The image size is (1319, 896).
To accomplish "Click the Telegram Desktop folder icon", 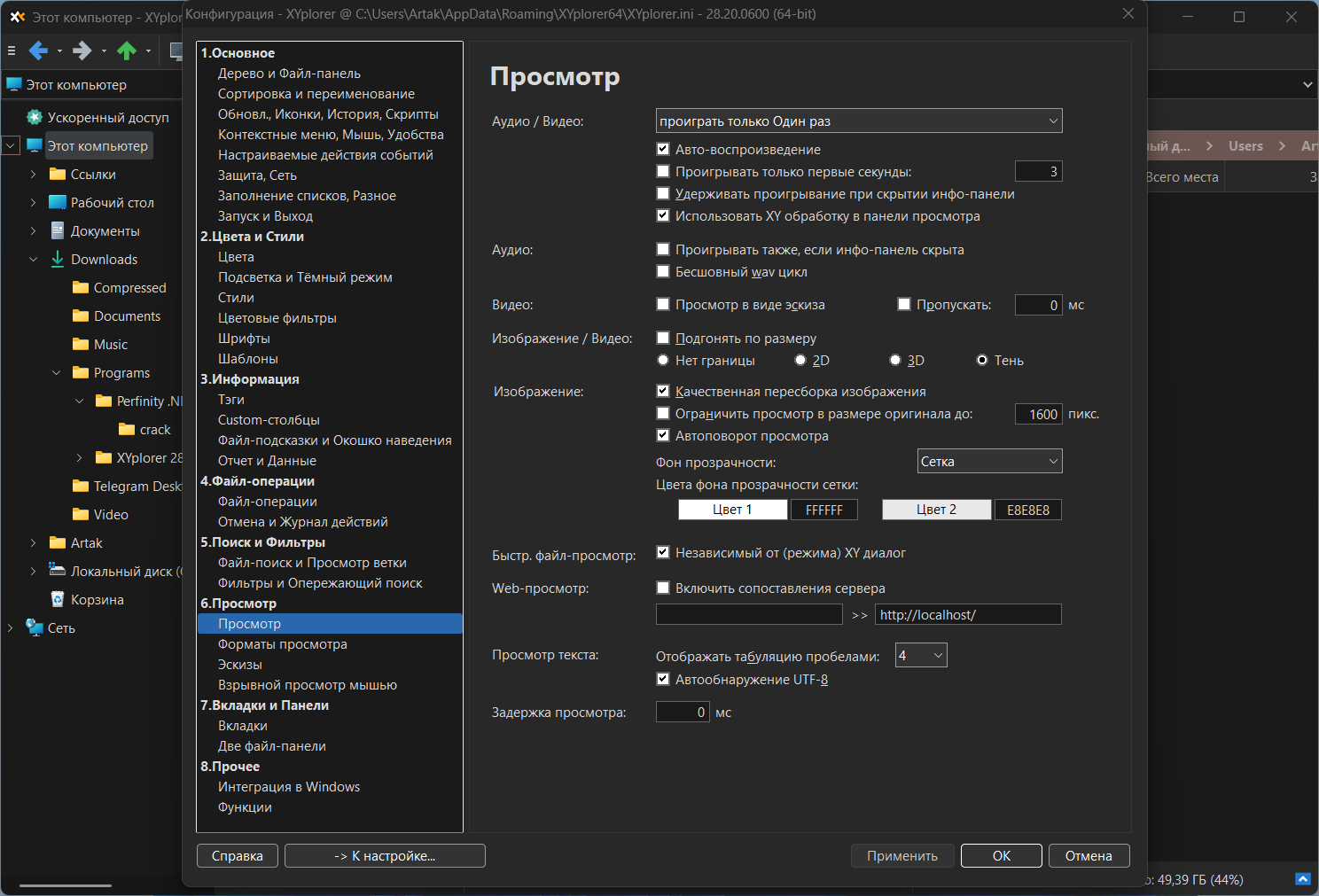I will (81, 486).
